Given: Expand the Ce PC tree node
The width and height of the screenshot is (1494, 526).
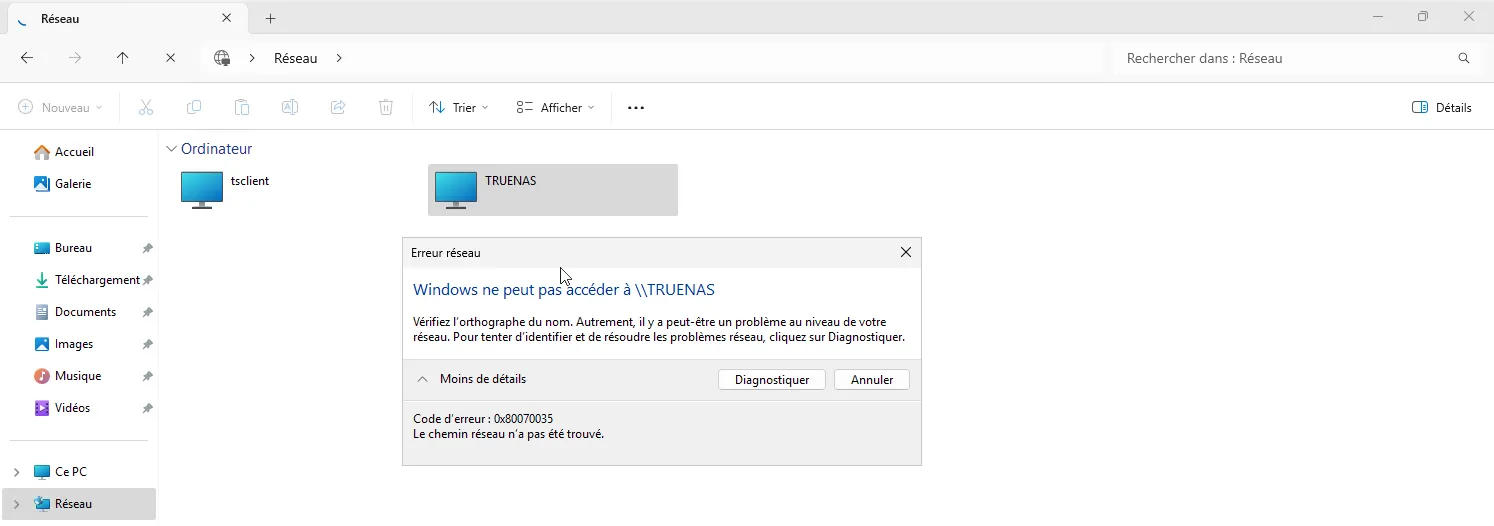Looking at the screenshot, I should click(16, 472).
